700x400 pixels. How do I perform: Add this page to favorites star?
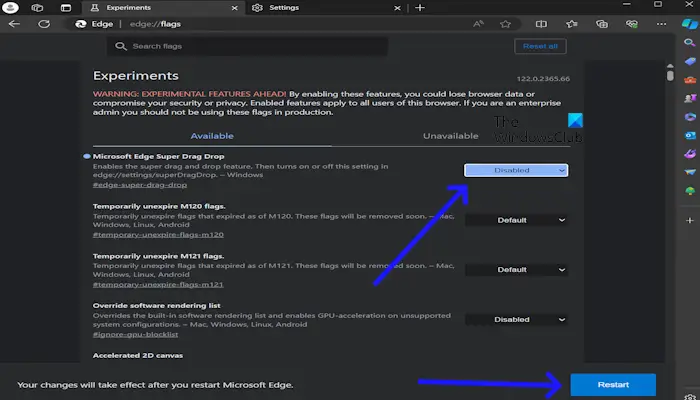505,24
